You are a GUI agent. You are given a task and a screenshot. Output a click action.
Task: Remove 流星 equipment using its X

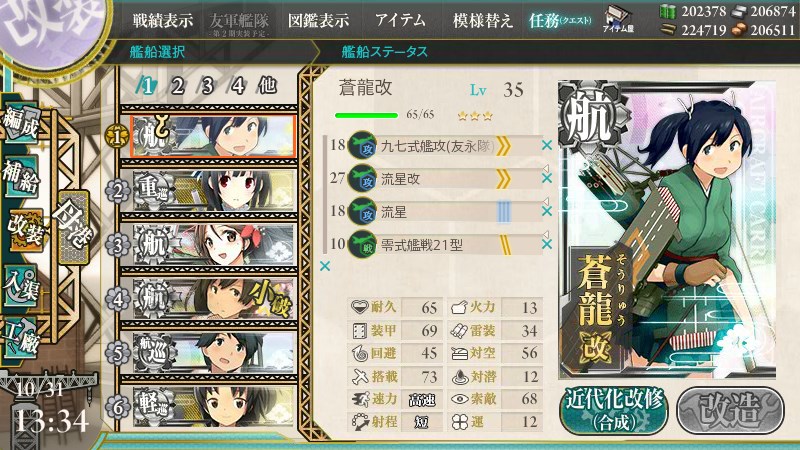click(x=547, y=211)
